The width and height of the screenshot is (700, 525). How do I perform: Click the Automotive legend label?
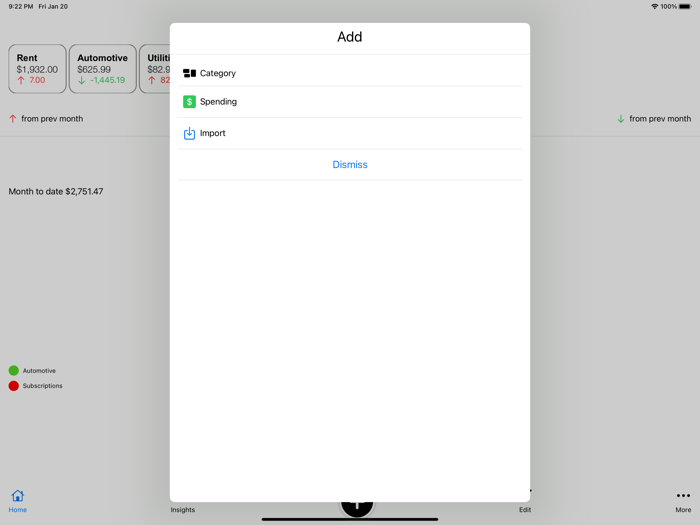click(39, 371)
